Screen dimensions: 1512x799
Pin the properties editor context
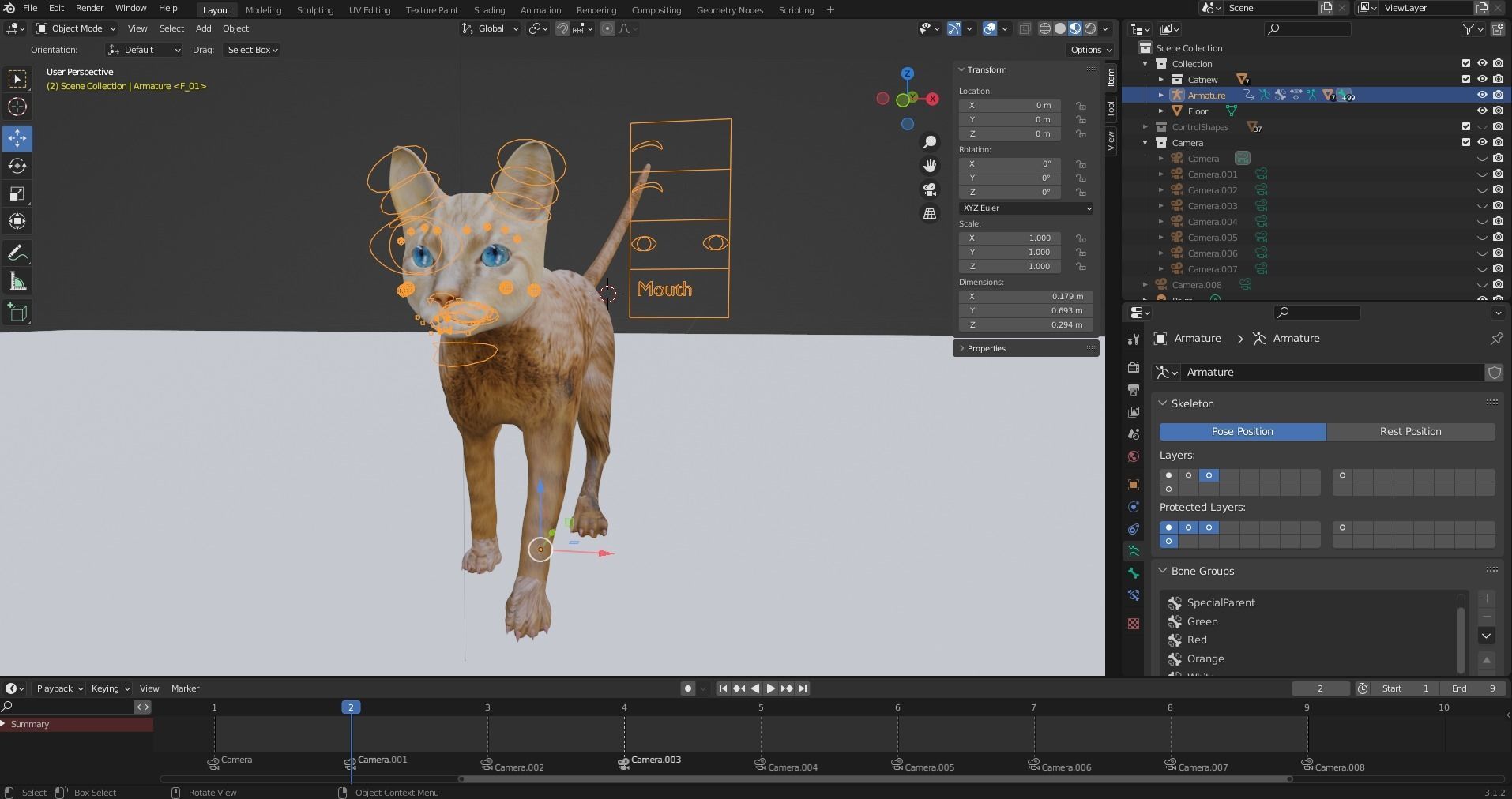click(x=1496, y=339)
